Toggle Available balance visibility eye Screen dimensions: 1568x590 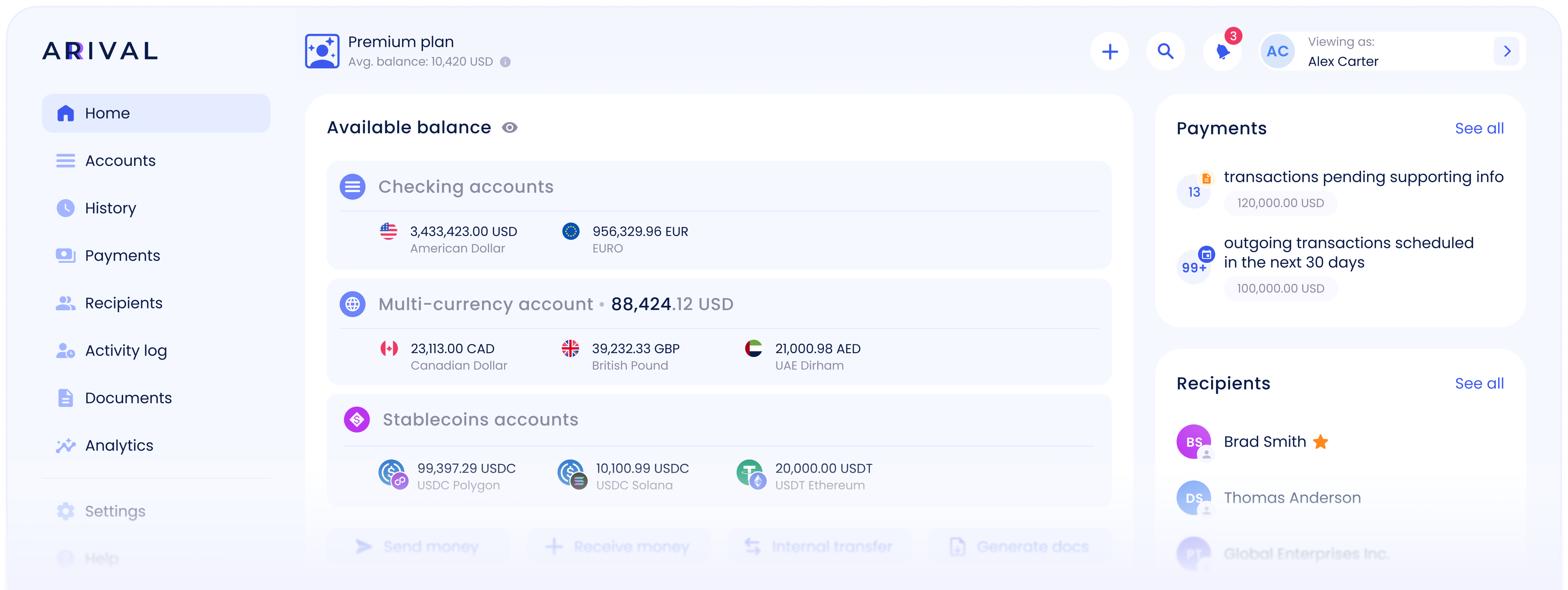click(510, 128)
